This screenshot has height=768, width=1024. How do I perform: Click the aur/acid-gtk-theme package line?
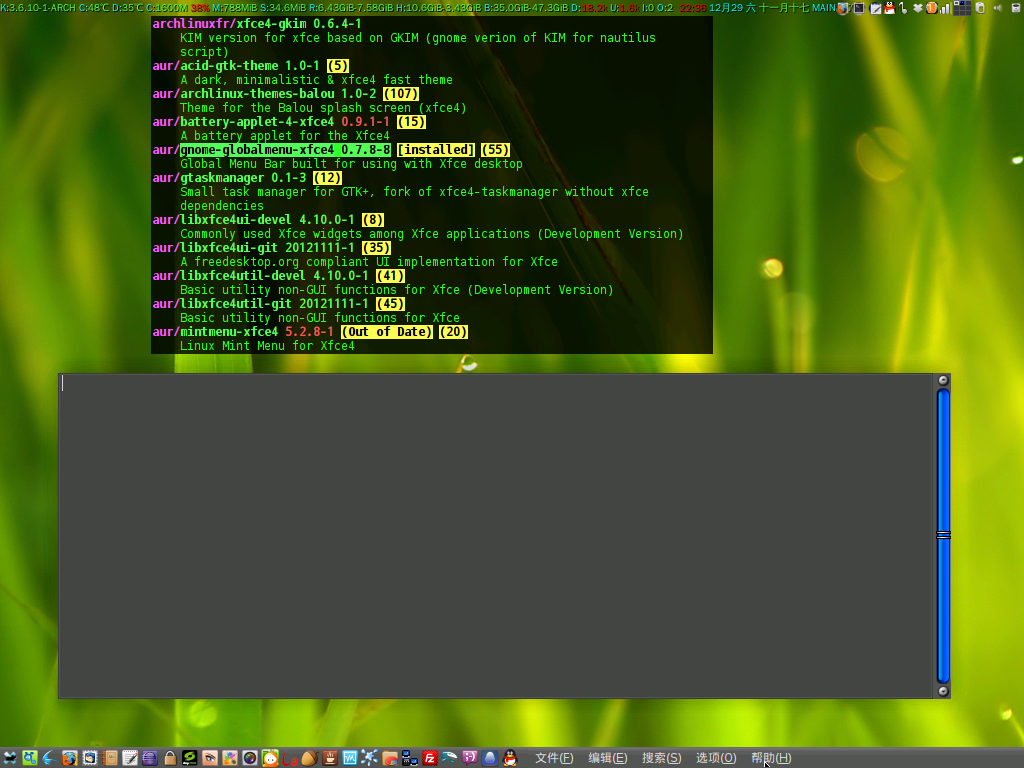[251, 65]
